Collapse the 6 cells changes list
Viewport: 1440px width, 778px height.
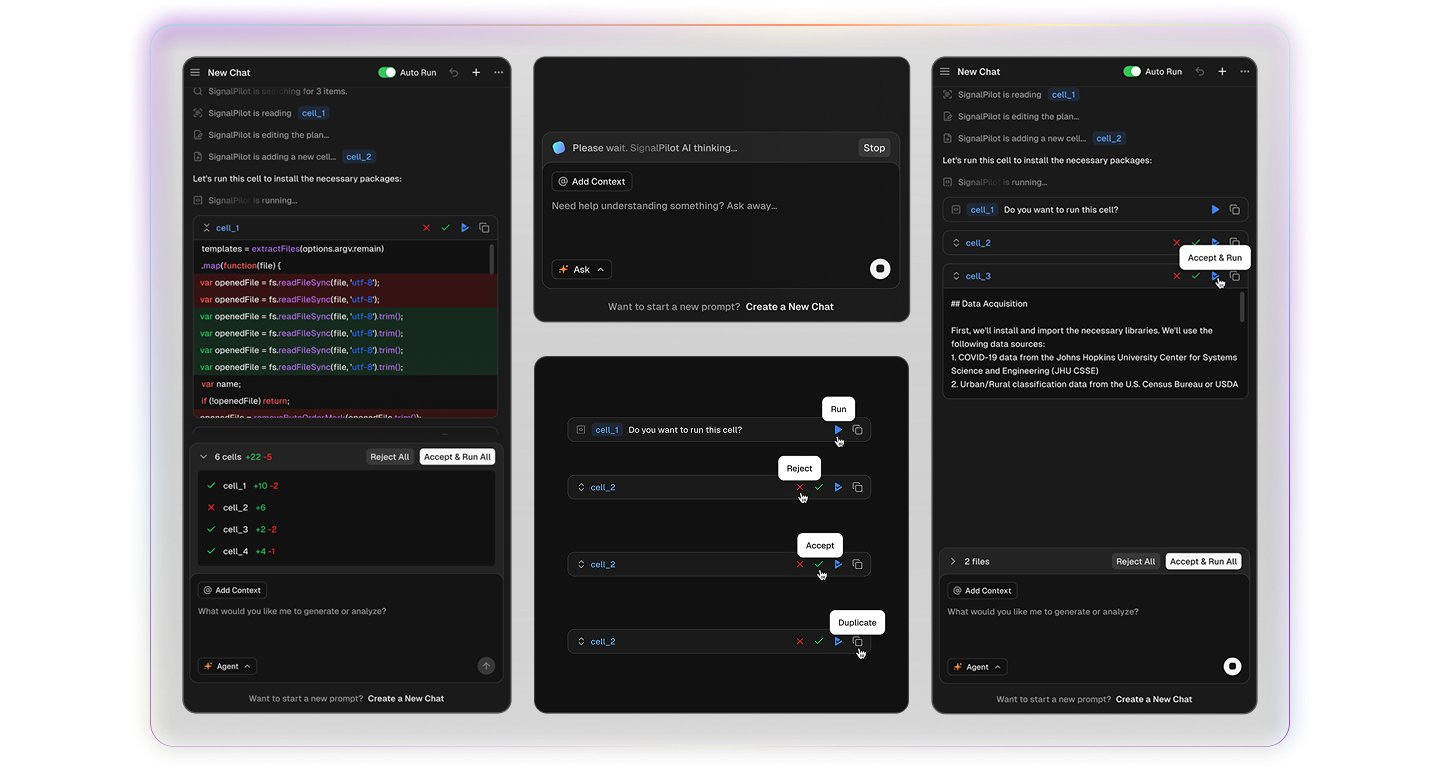pyautogui.click(x=203, y=457)
